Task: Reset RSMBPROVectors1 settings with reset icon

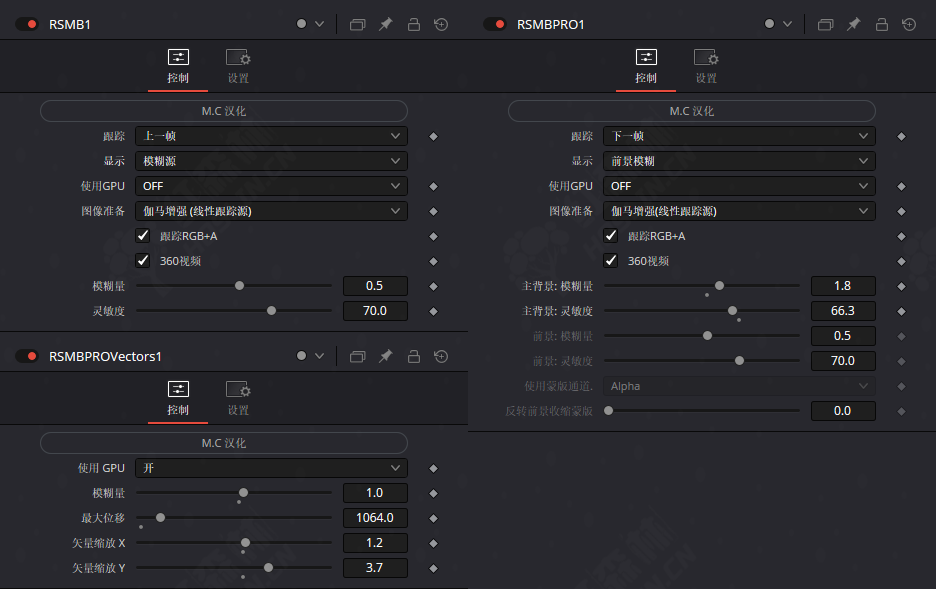Action: point(441,356)
